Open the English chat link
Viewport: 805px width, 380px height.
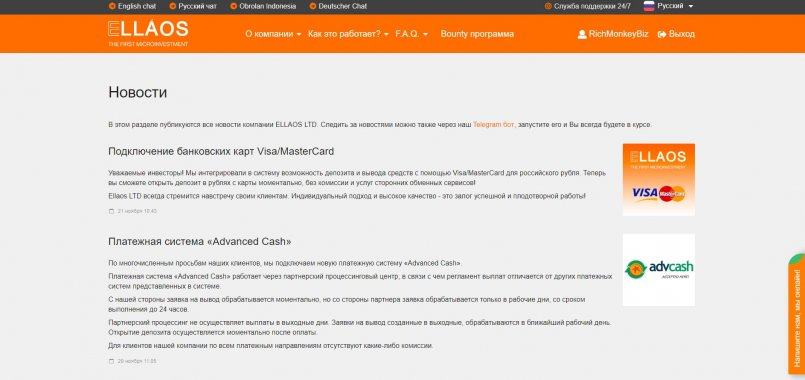tap(137, 7)
